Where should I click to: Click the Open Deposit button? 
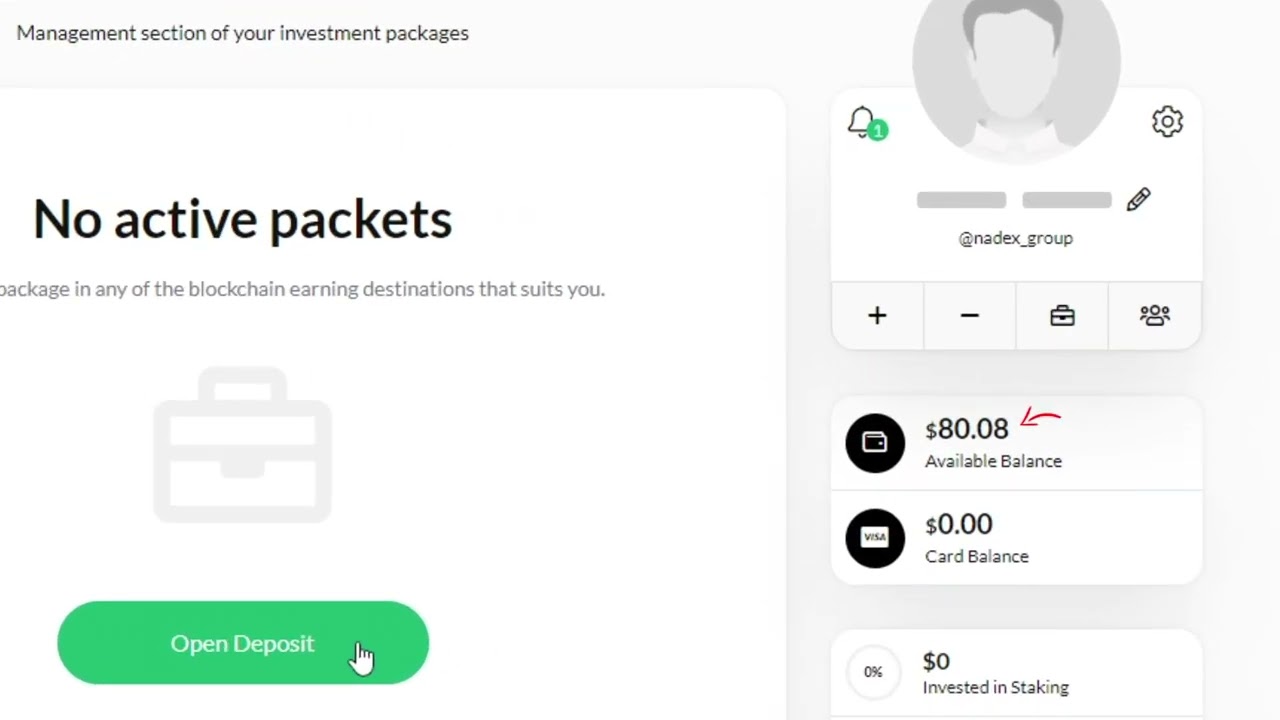pyautogui.click(x=243, y=643)
